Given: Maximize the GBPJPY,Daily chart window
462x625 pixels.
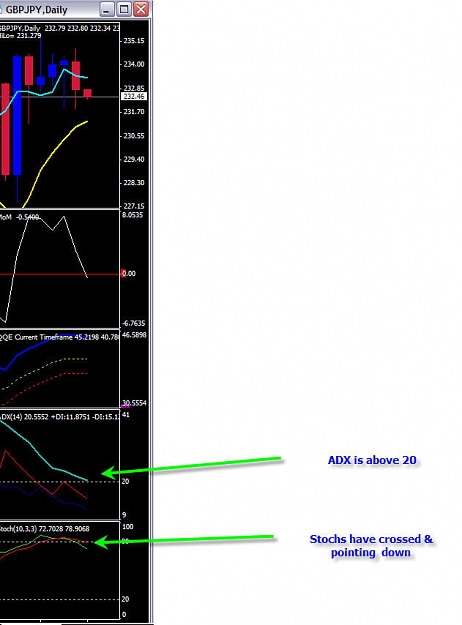Looking at the screenshot, I should coord(124,9).
